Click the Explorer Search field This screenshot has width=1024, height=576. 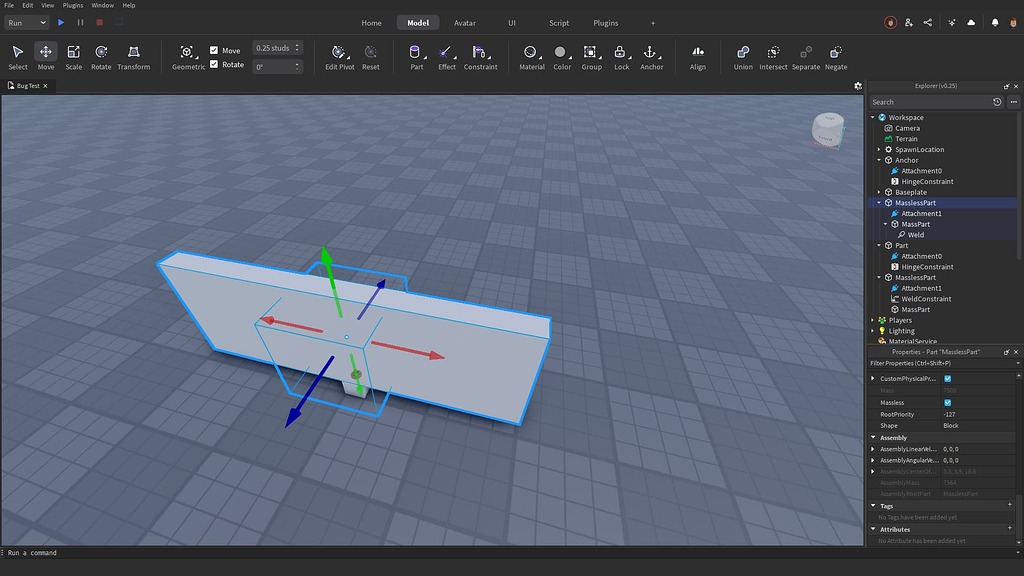click(929, 102)
